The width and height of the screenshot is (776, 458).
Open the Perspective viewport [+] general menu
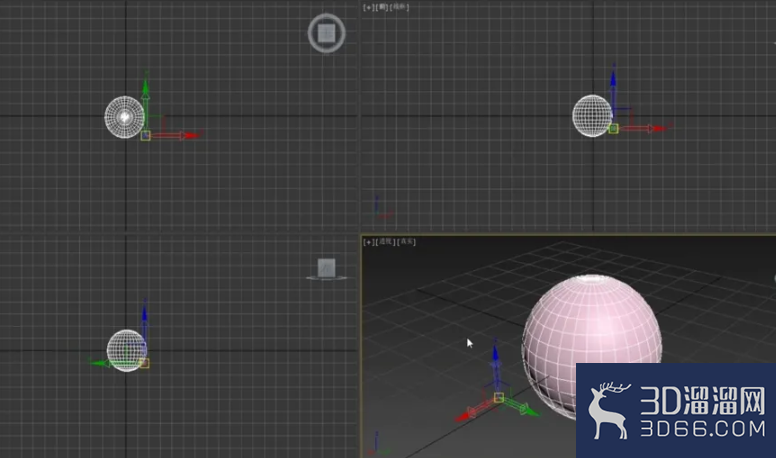[368, 242]
